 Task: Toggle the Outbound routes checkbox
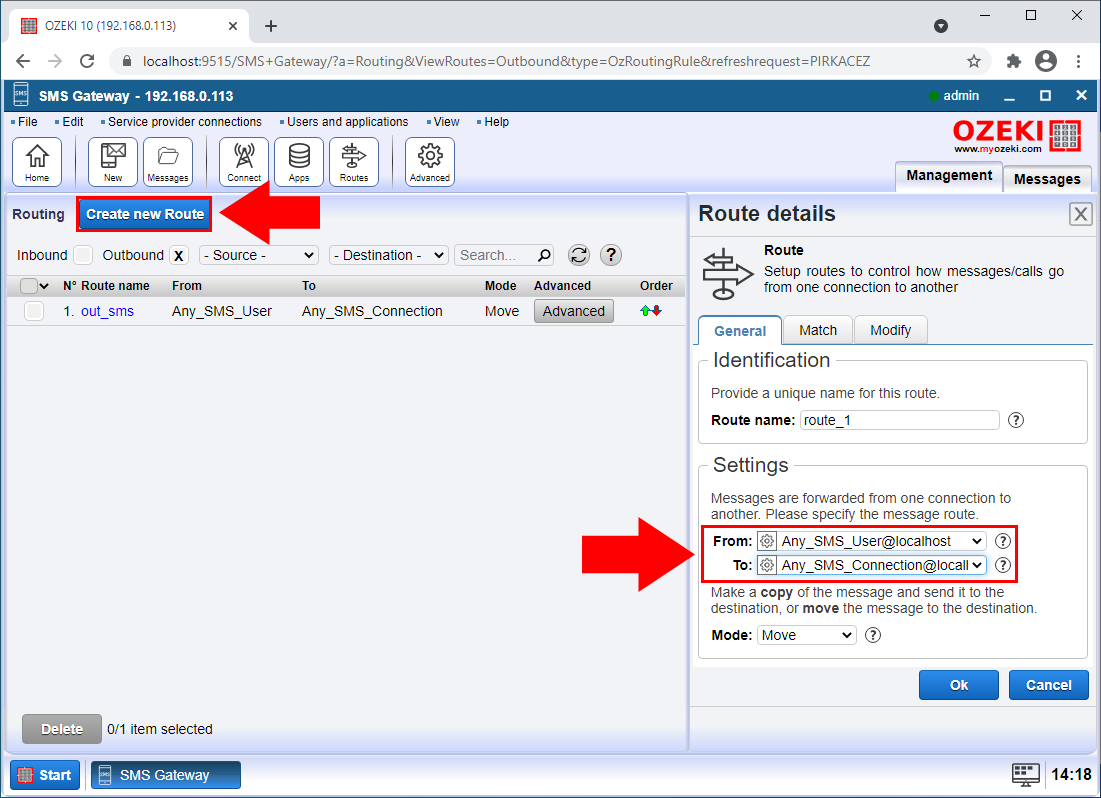[x=179, y=255]
